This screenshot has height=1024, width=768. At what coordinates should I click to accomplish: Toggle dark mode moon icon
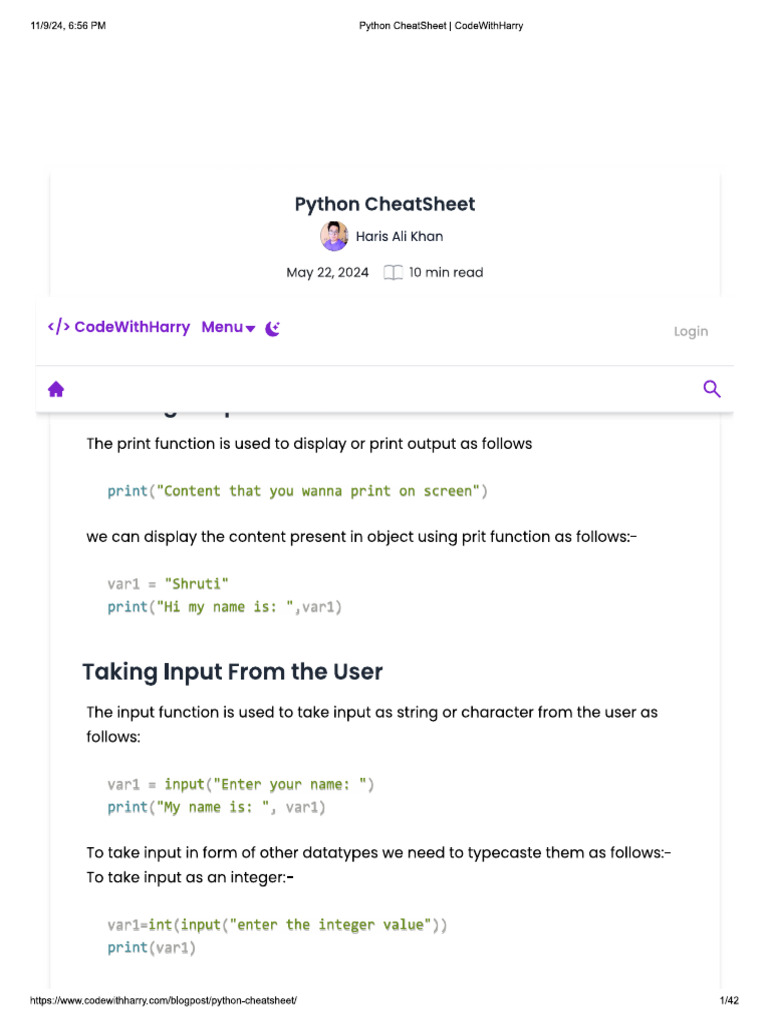coord(272,328)
